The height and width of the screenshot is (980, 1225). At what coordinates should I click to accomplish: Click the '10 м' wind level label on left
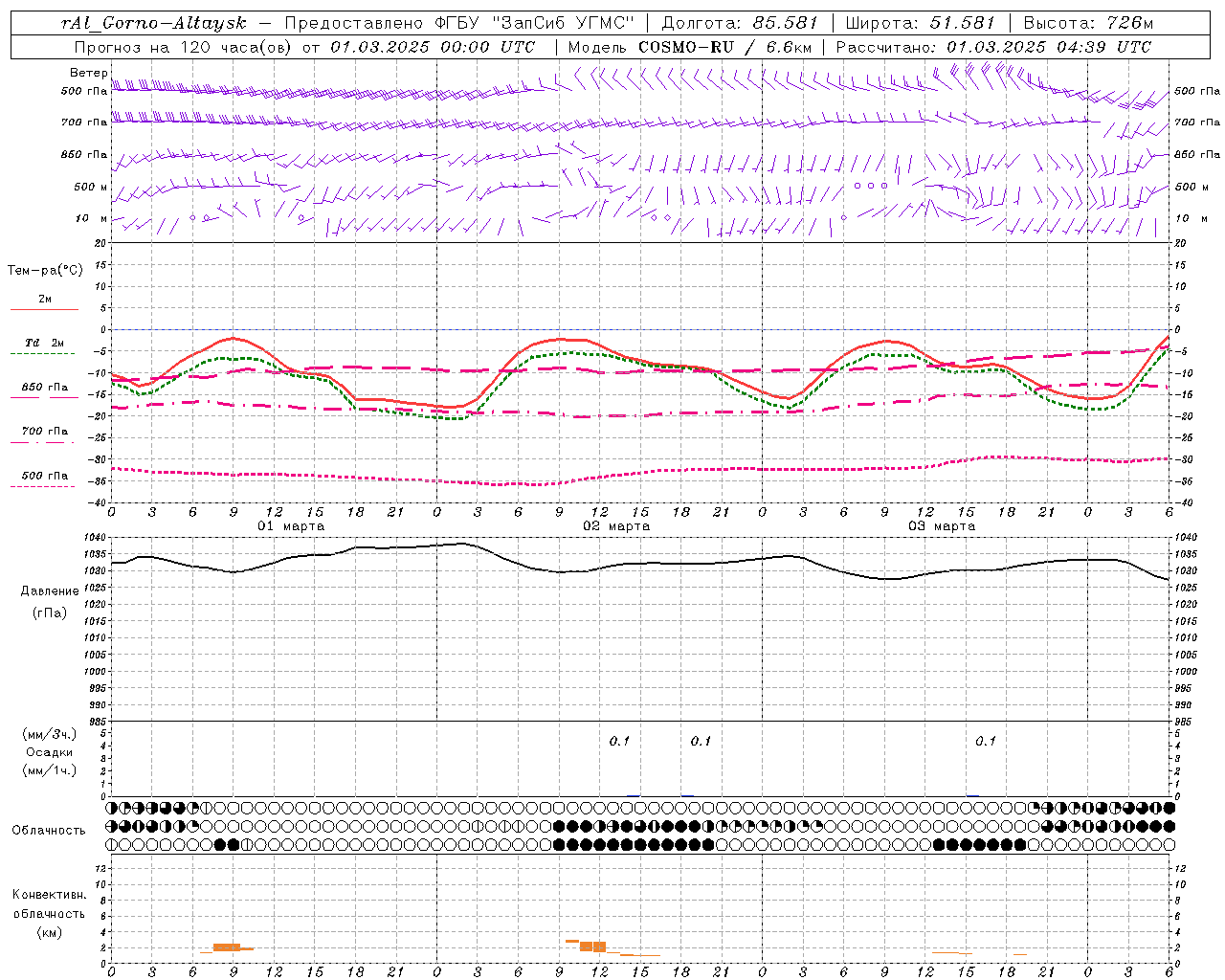(92, 219)
